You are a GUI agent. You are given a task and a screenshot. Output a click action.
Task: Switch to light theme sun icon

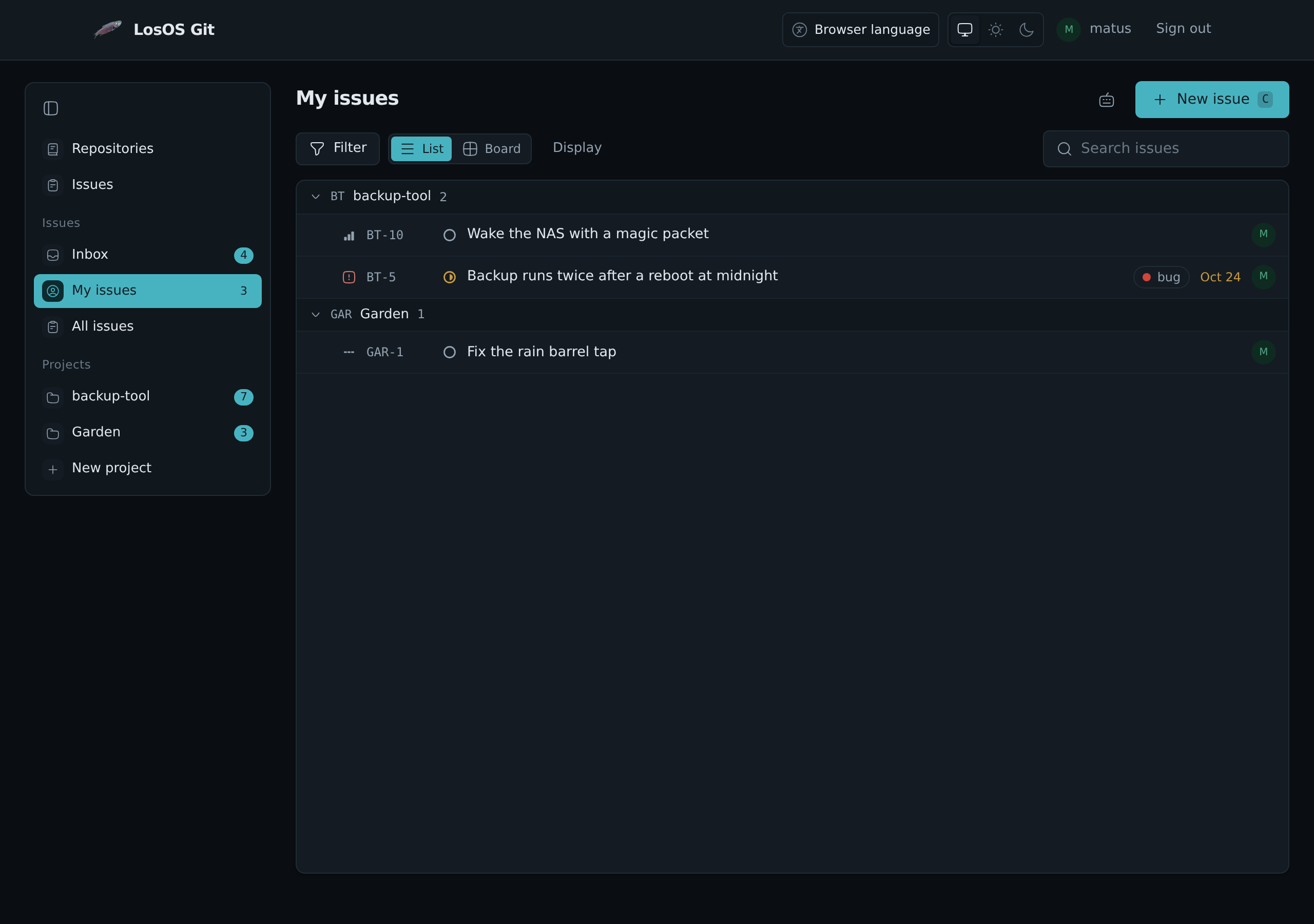pos(996,30)
